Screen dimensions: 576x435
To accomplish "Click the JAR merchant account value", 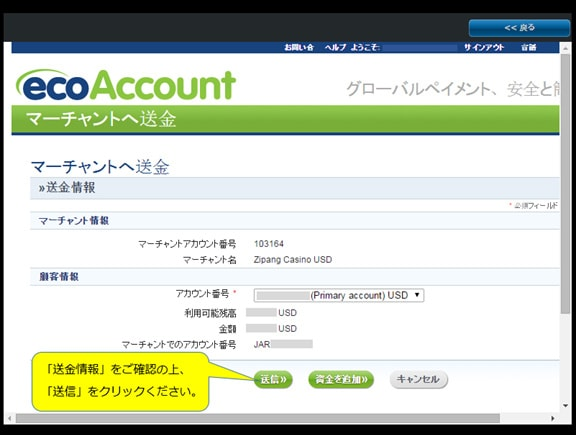I will tap(283, 344).
